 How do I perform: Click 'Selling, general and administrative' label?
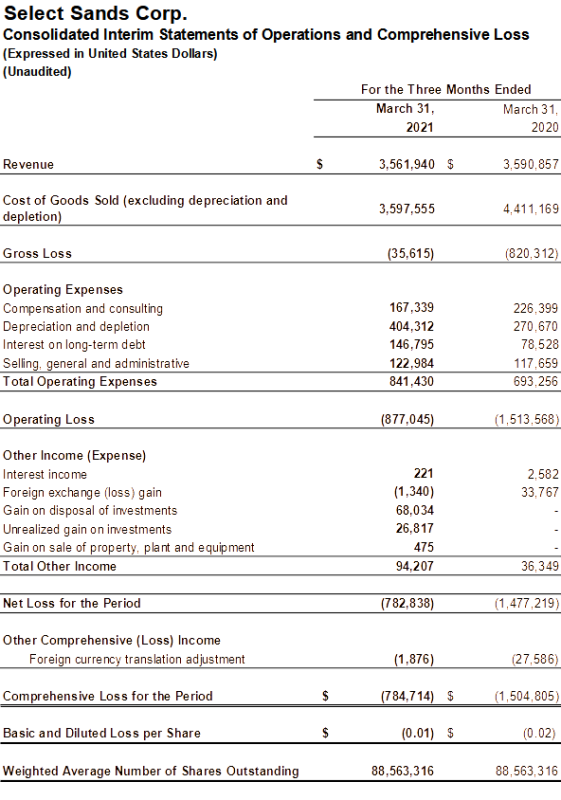pos(96,363)
